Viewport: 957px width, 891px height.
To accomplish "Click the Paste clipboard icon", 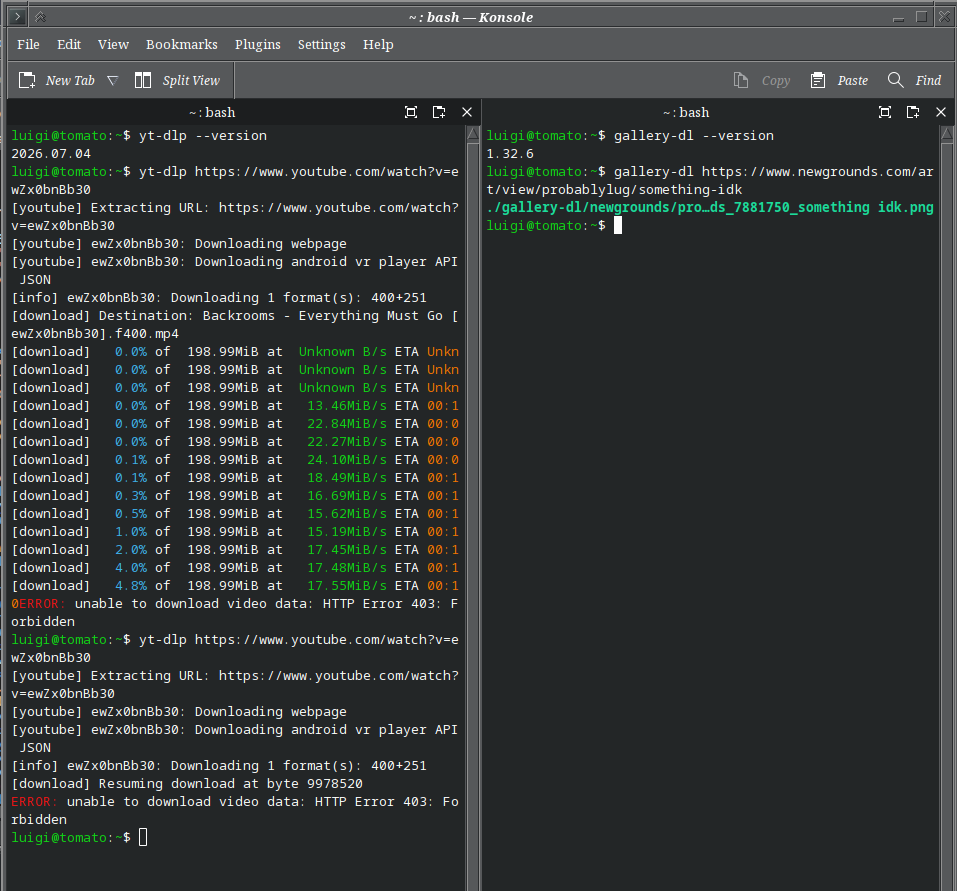I will click(x=818, y=81).
